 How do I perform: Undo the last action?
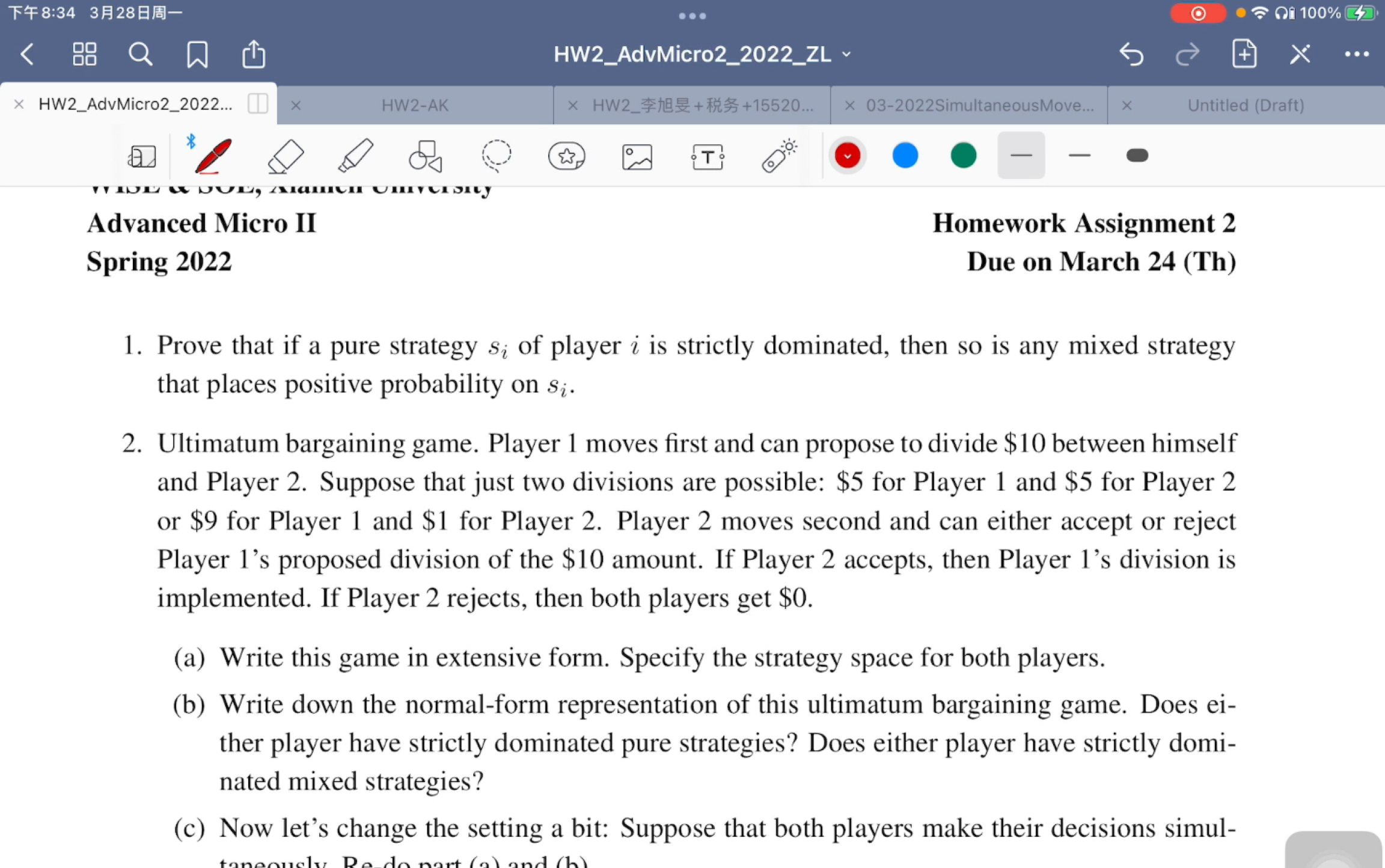point(1131,54)
